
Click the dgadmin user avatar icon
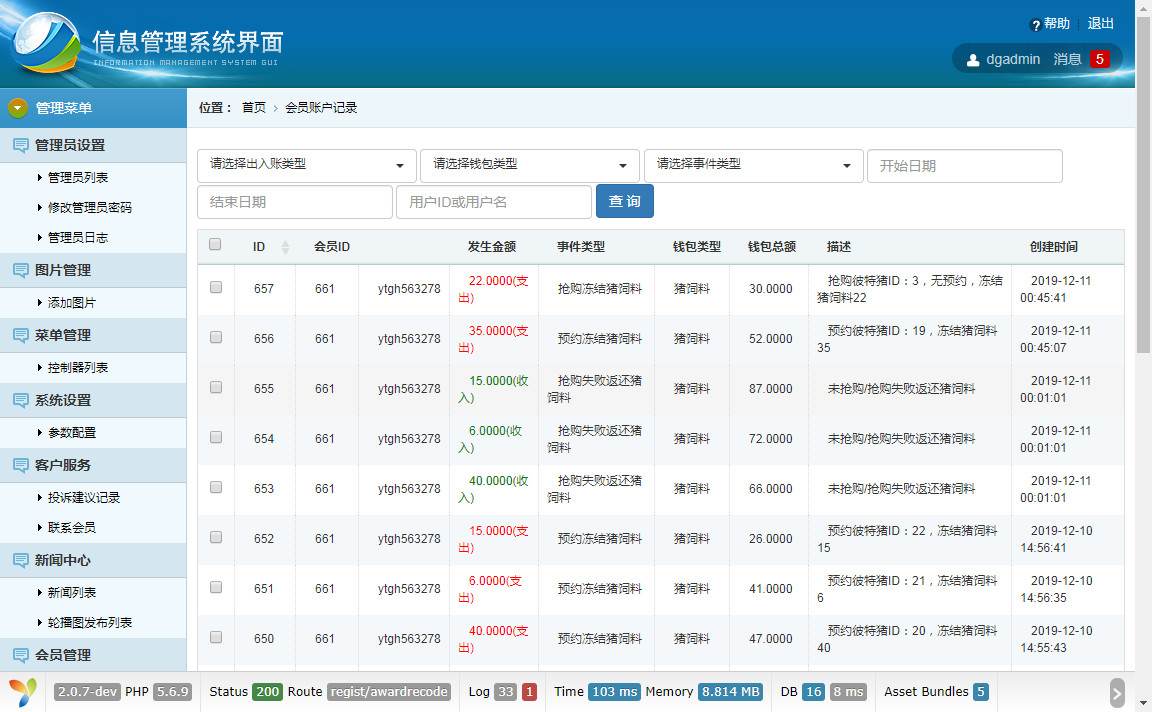click(973, 60)
